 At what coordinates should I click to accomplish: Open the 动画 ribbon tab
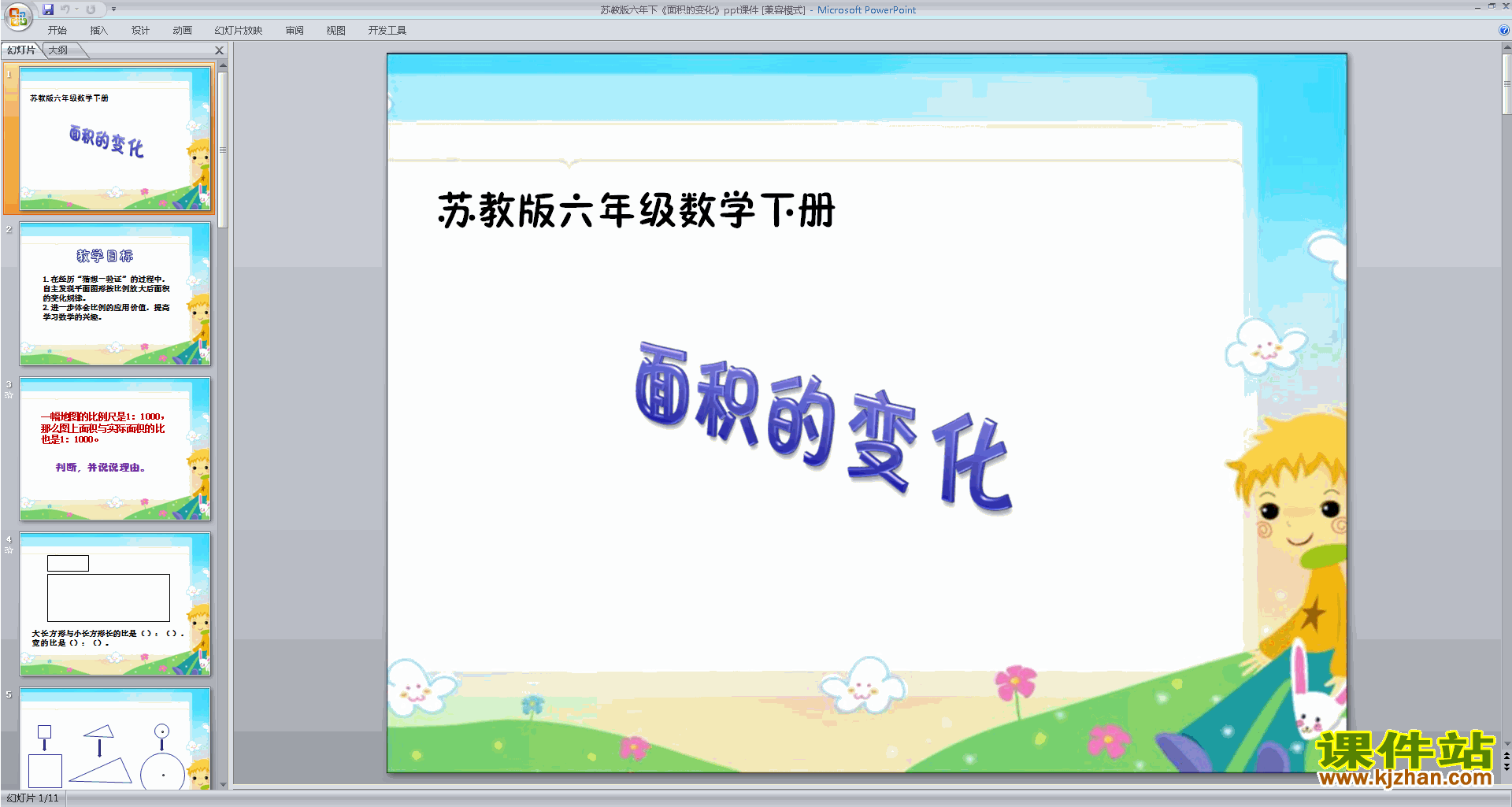click(x=182, y=31)
